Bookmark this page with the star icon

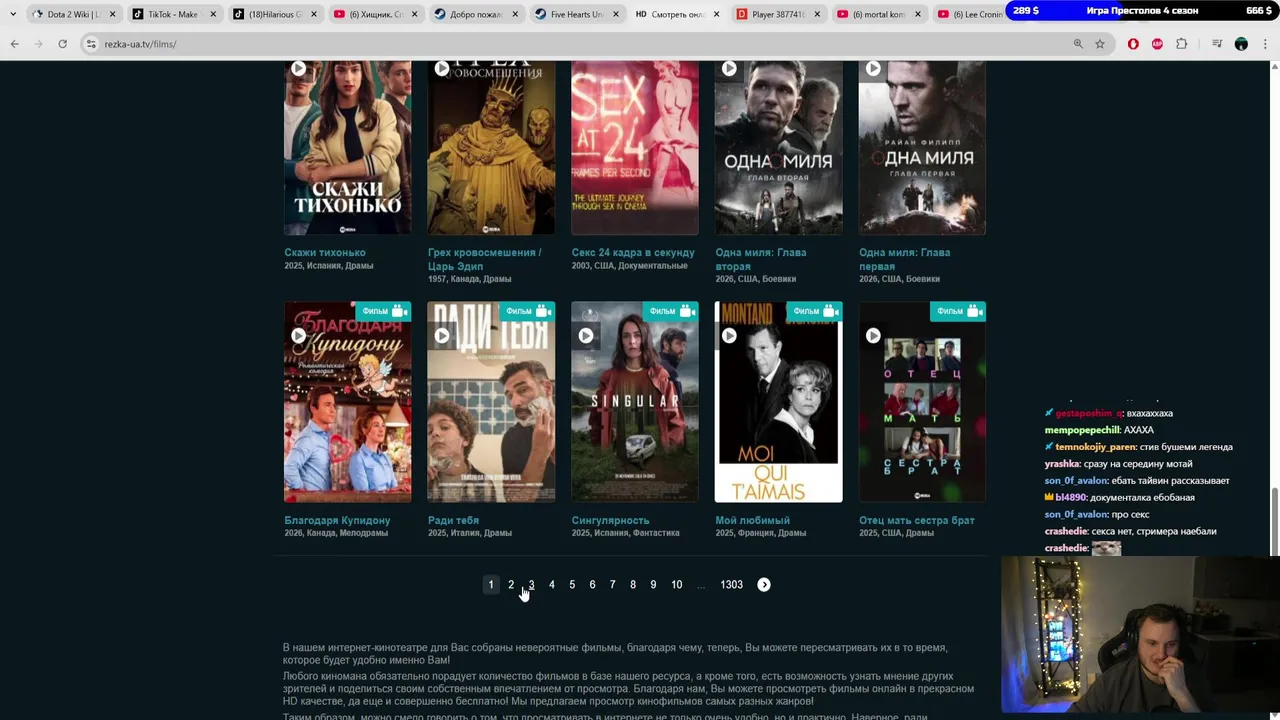click(x=1100, y=44)
